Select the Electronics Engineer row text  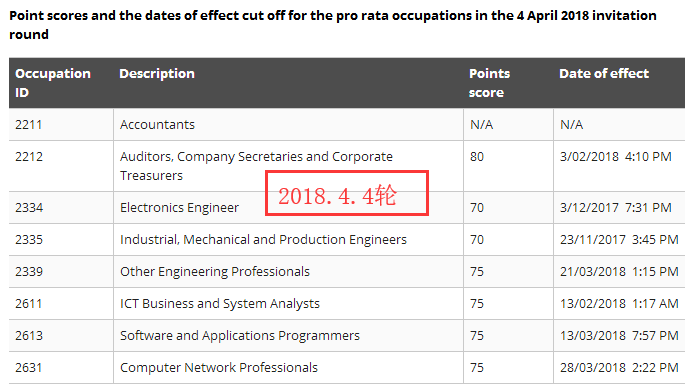(179, 208)
